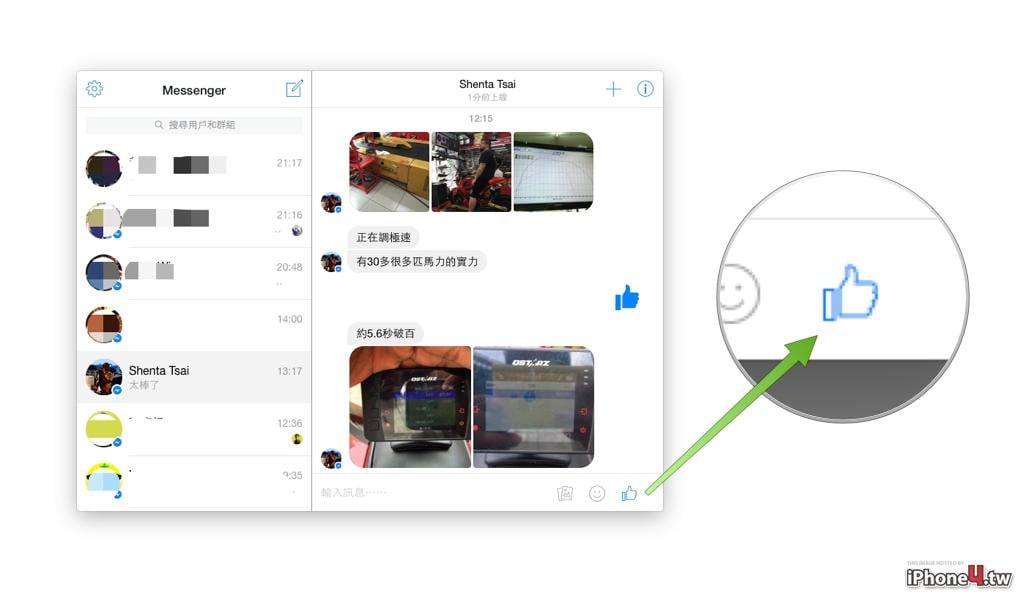Image resolution: width=1017 pixels, height=594 pixels.
Task: Click sender avatar beside 有30多 message
Action: click(331, 262)
